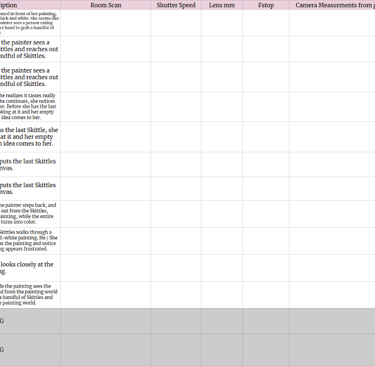
Task: Select Lens mm cell in 'appears frustrated' row
Action: (x=222, y=241)
